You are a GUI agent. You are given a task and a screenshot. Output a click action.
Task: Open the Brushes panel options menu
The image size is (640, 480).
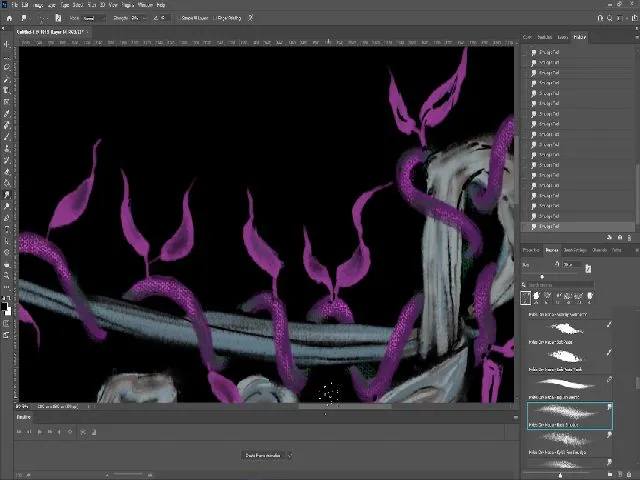[x=637, y=250]
